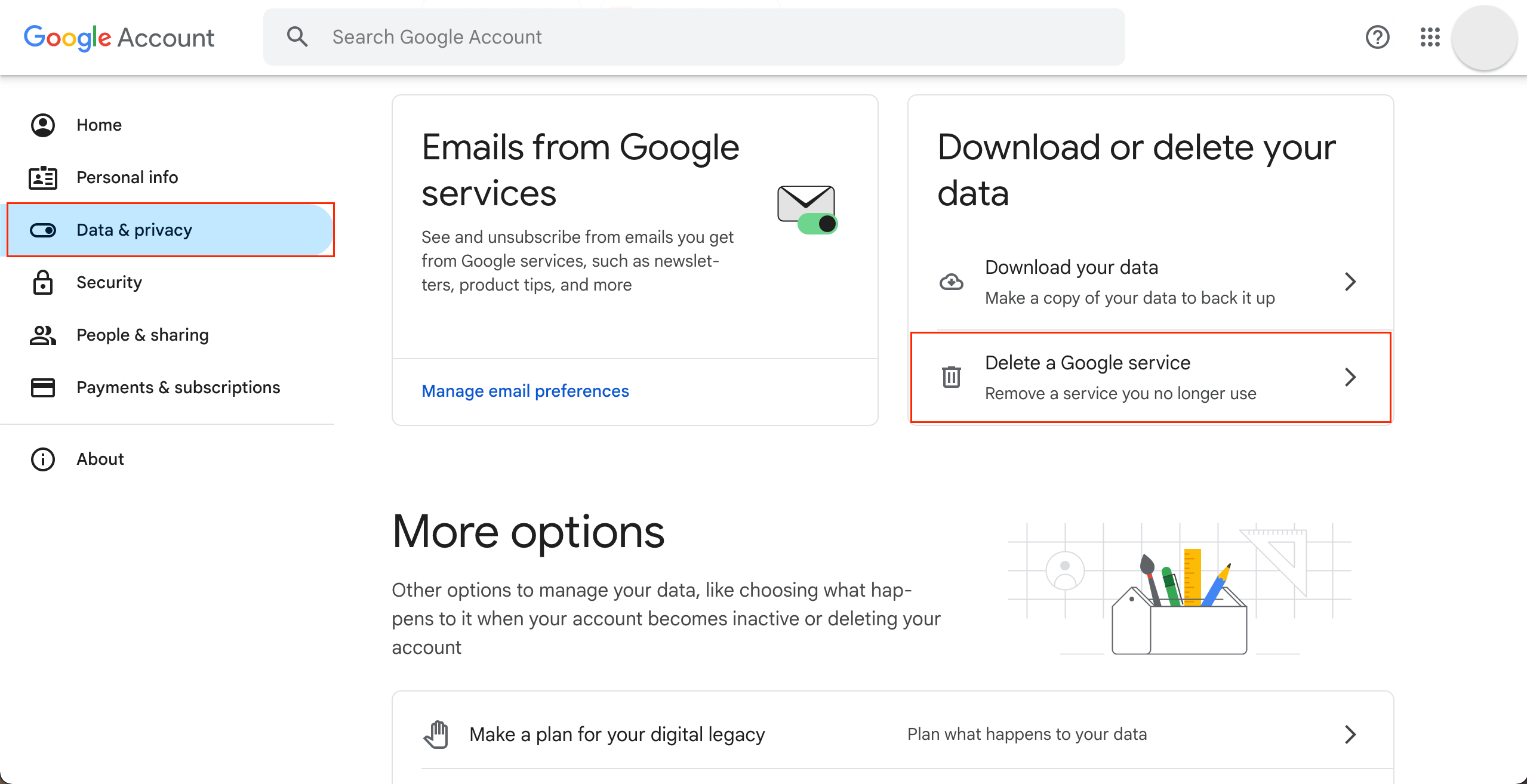The image size is (1527, 784).
Task: Expand the Delete a Google service chevron
Action: (1350, 377)
